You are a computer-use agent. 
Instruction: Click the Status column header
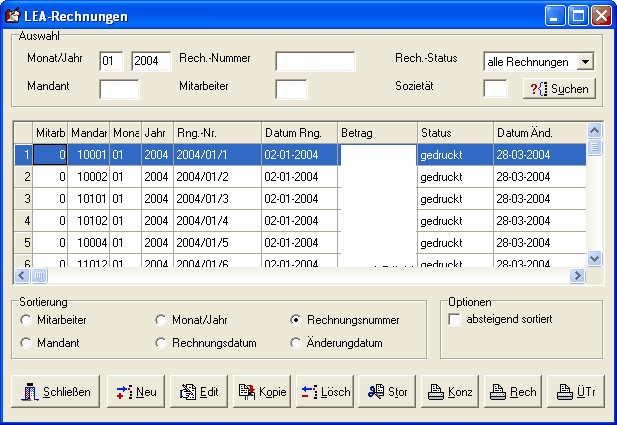coord(456,133)
